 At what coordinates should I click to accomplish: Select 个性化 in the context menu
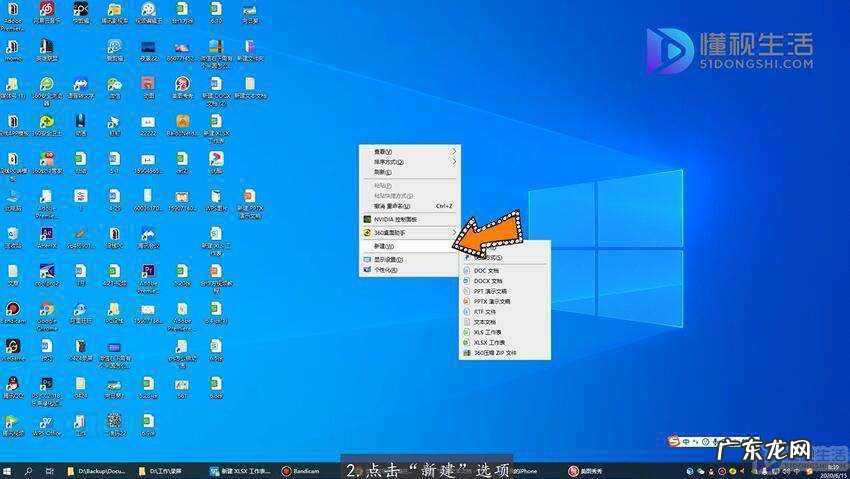(386, 269)
